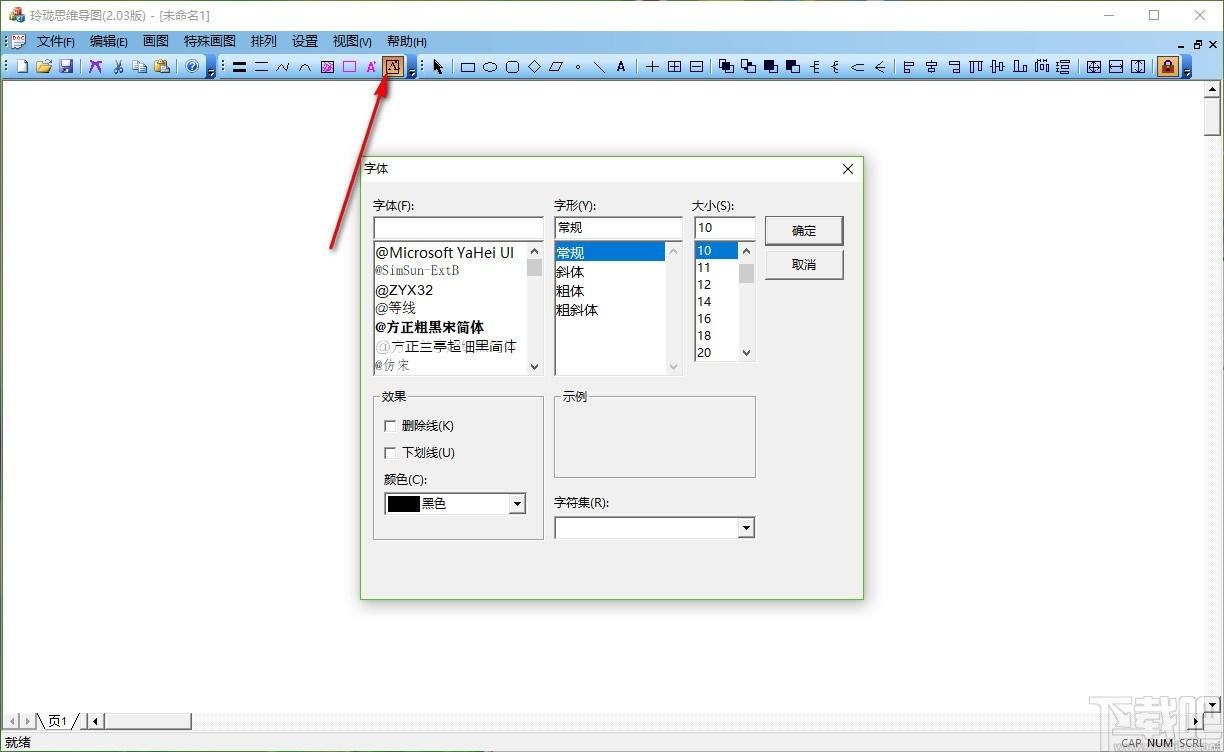
Task: Select @ZYX32 in font list
Action: 405,290
